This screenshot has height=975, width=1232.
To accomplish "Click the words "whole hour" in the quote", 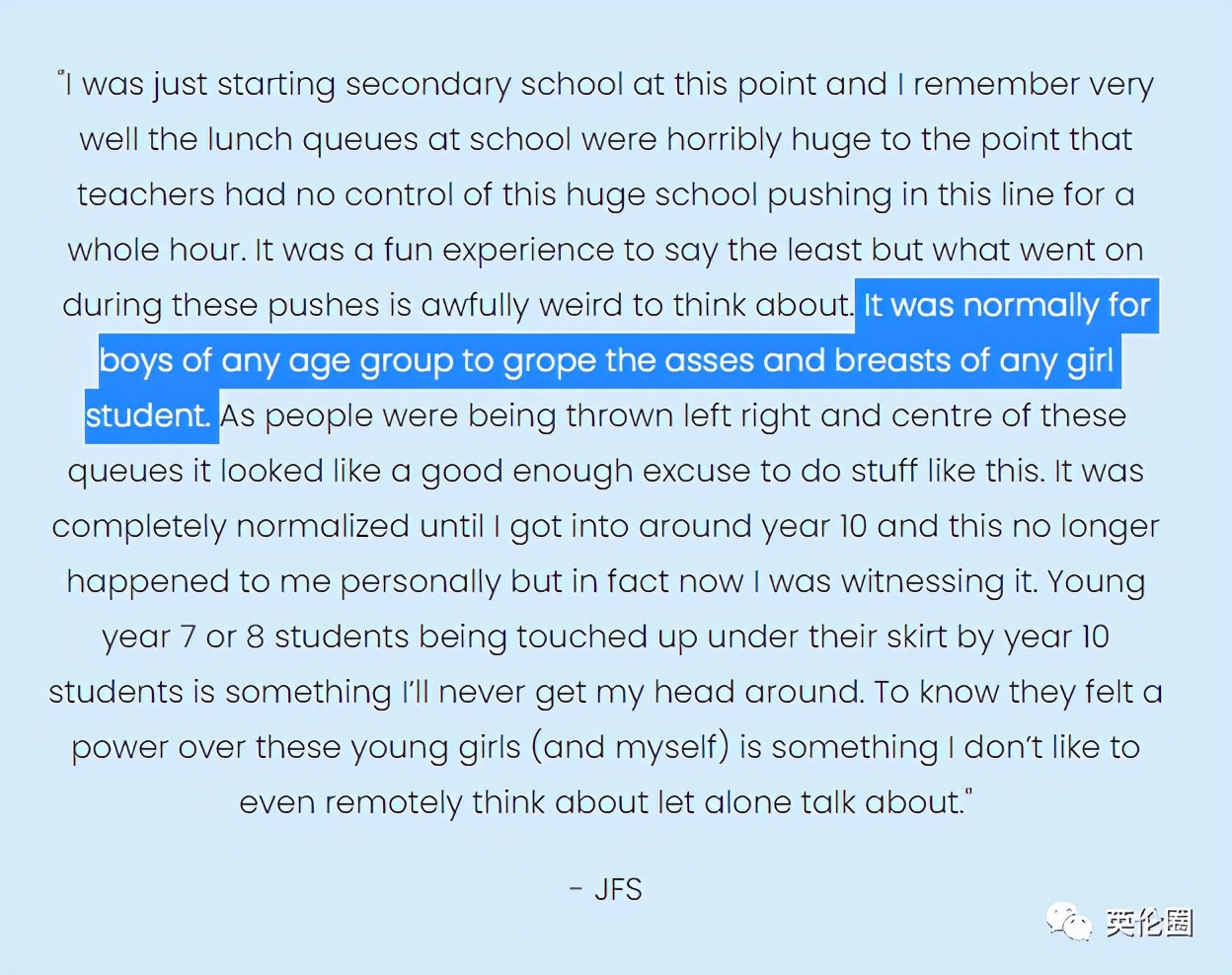I will [x=155, y=251].
